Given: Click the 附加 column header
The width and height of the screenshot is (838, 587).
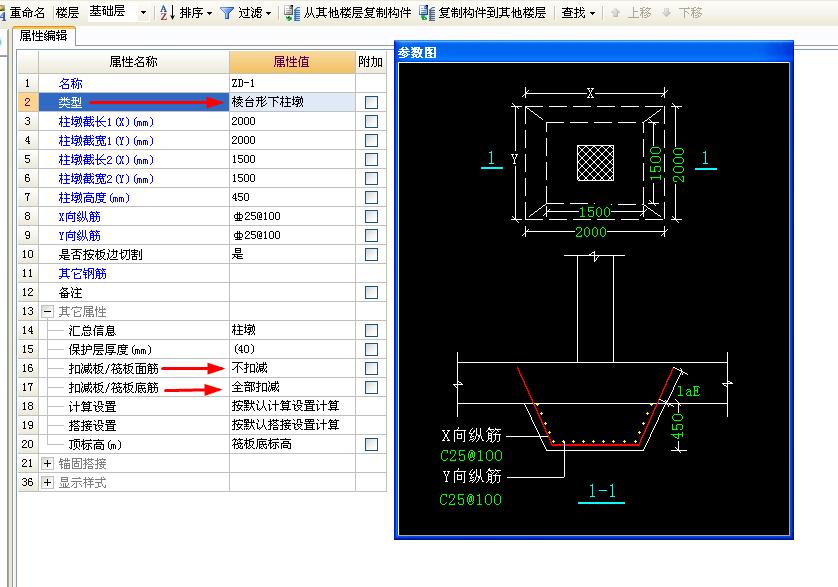Looking at the screenshot, I should tap(370, 62).
